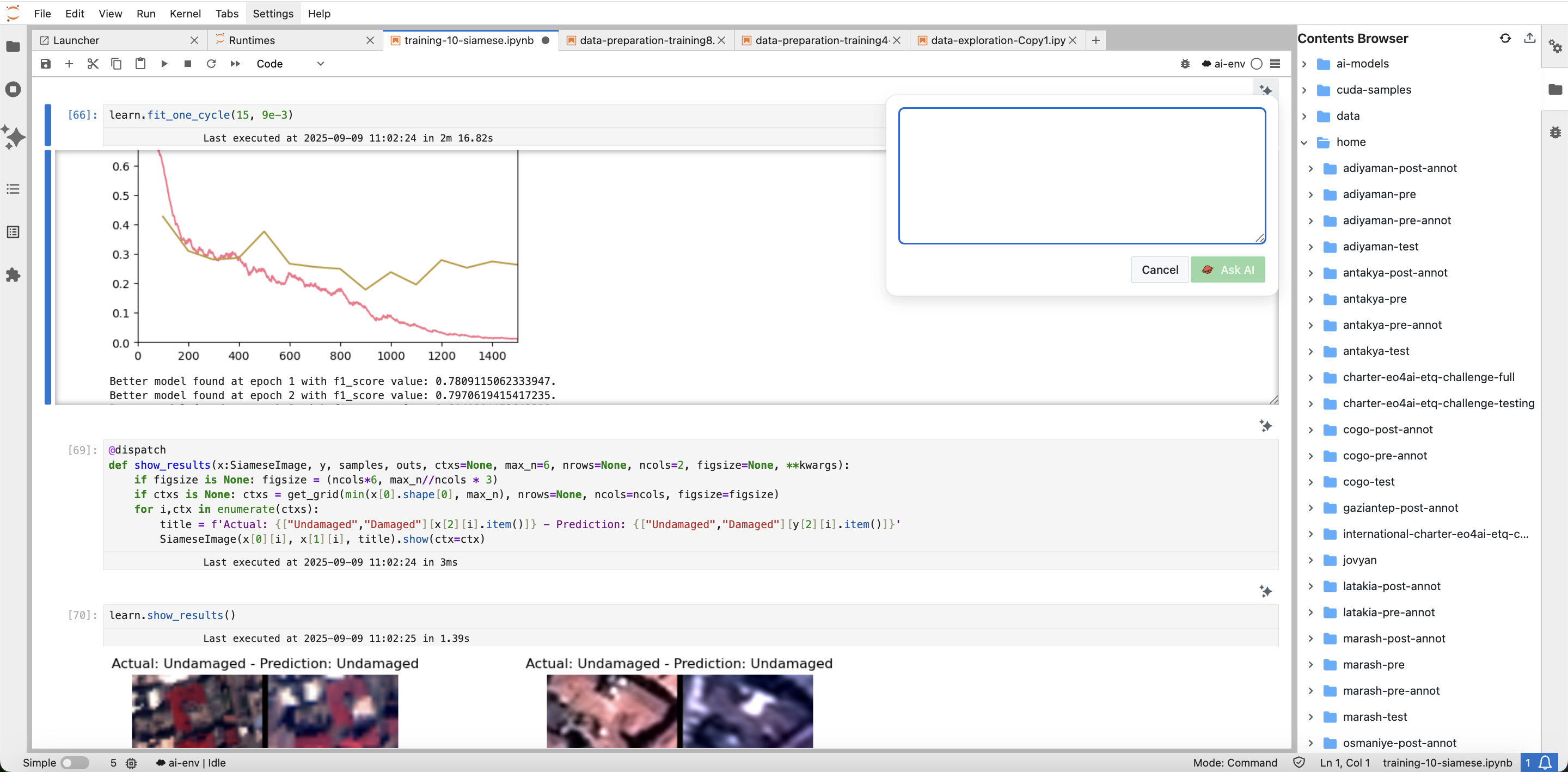Click inside the AI prompt text box
The image size is (1568, 772).
tap(1081, 176)
